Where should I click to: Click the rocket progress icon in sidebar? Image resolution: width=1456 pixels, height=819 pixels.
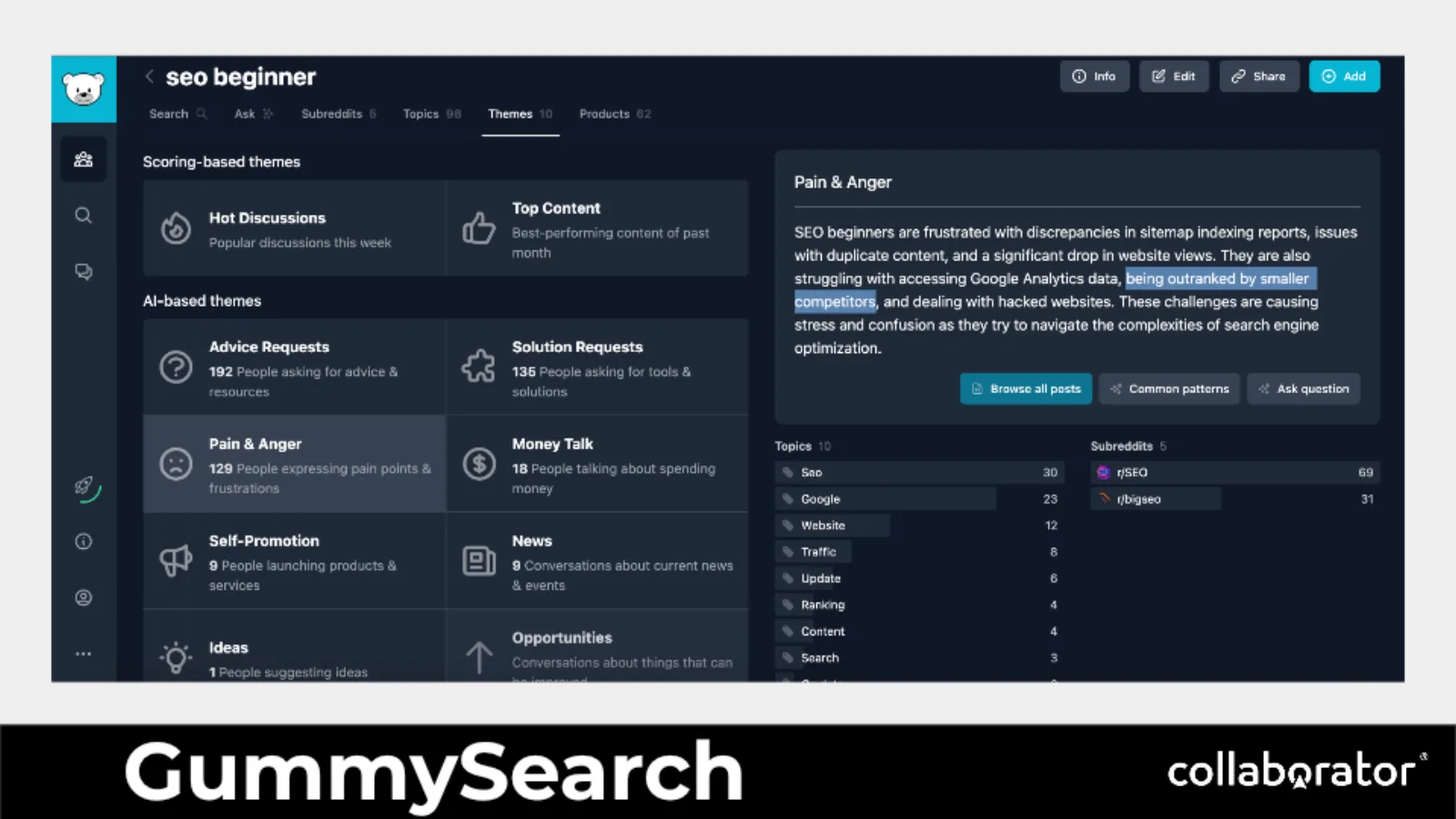coord(86,489)
